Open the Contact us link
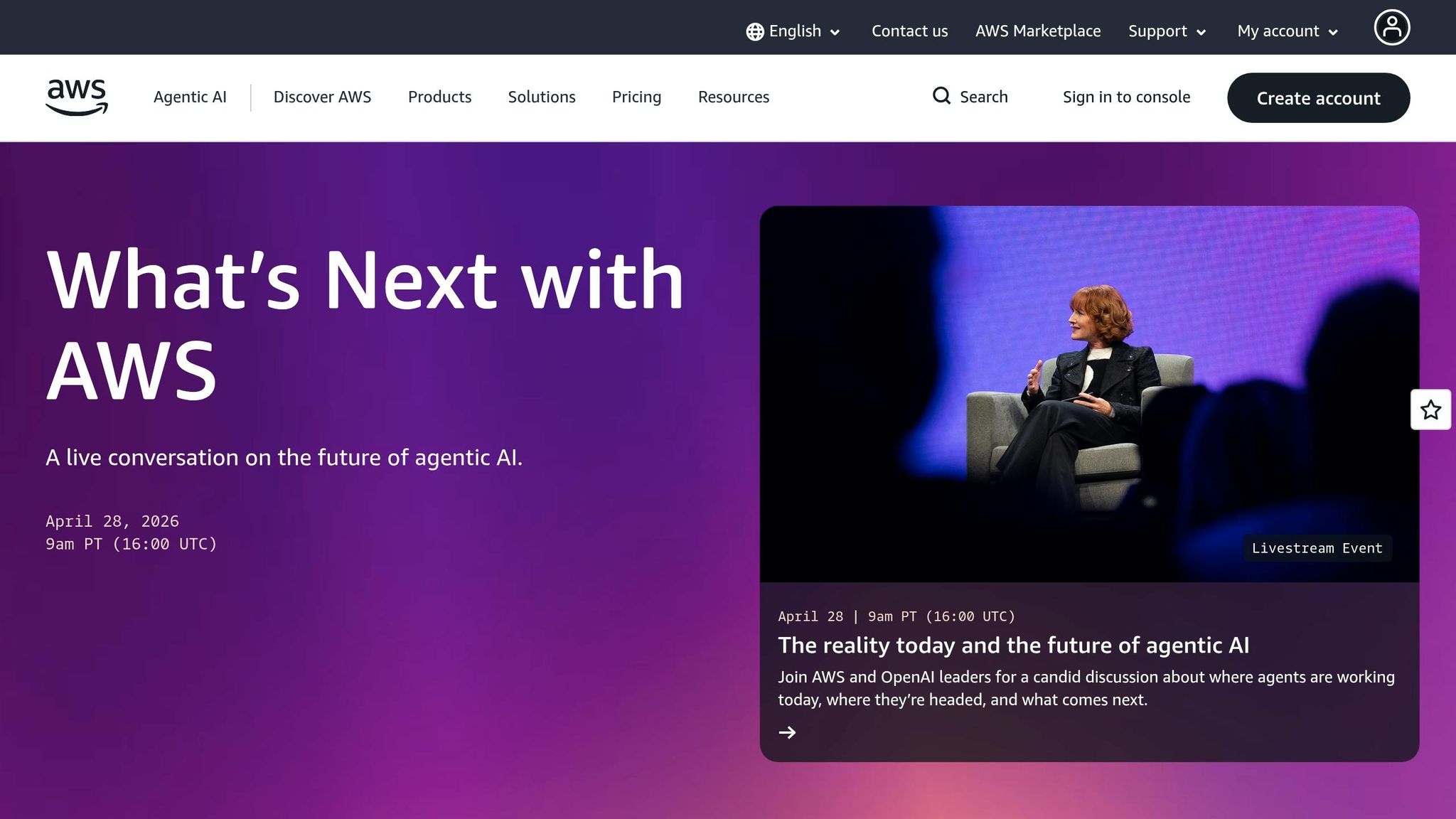The height and width of the screenshot is (819, 1456). [909, 31]
